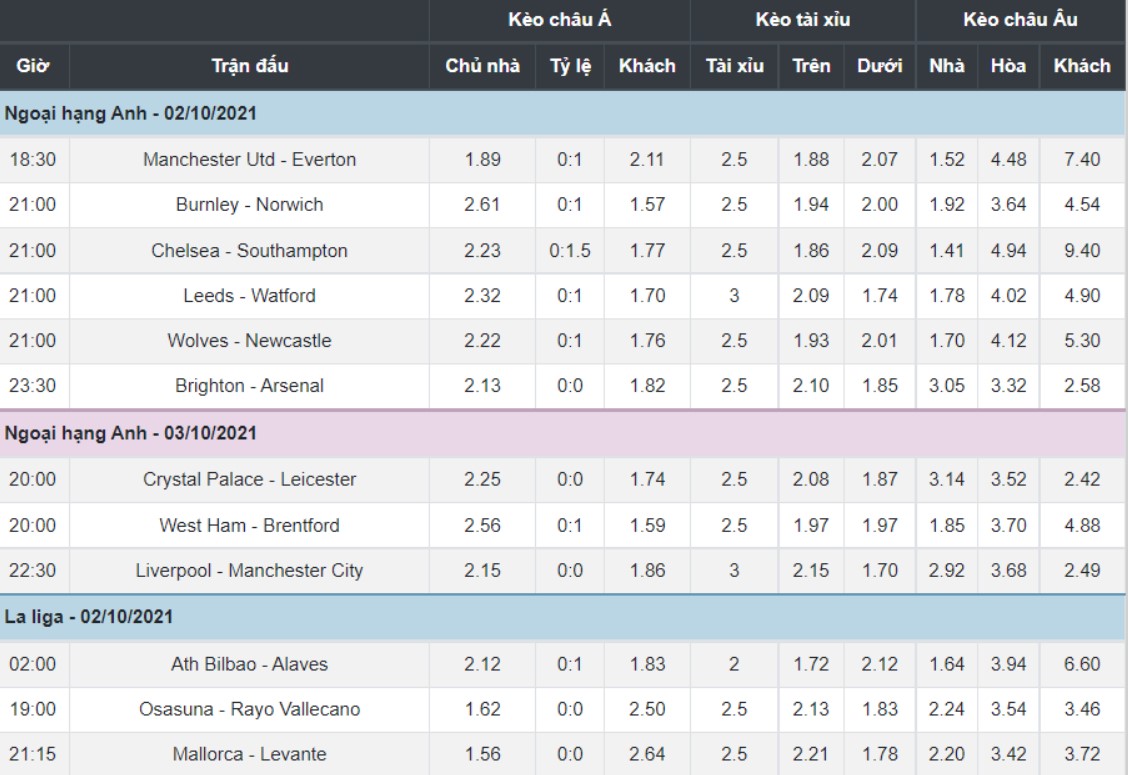Viewport: 1128px width, 775px height.
Task: Select the Ngoại hạng Anh 03/10/2021 section
Action: click(563, 432)
